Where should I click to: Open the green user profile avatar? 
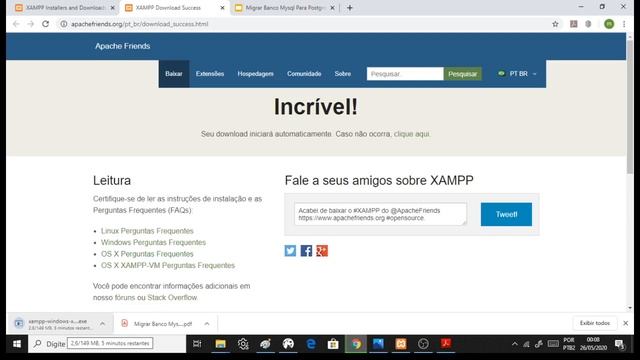tap(609, 24)
